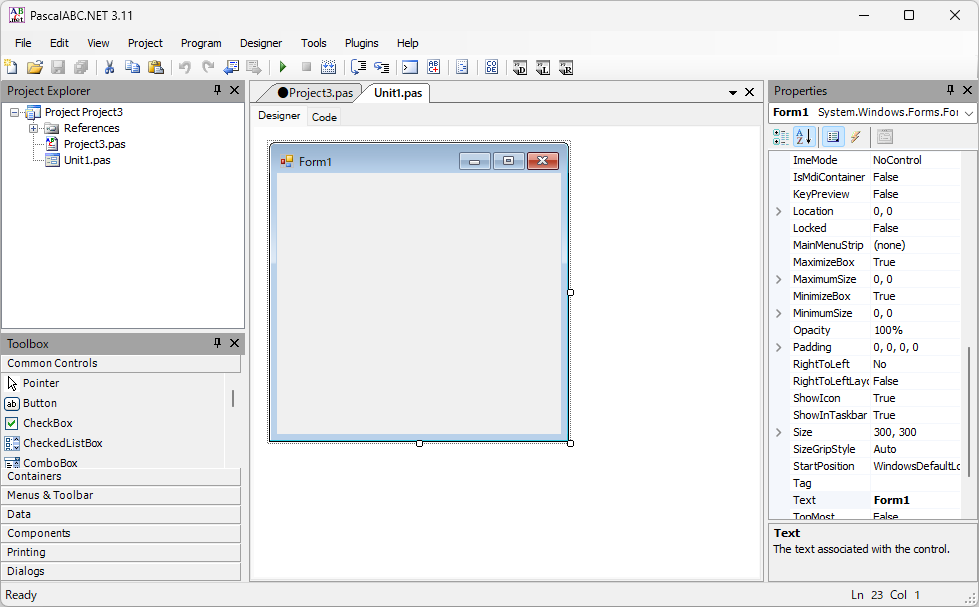Expand the References tree node
Image resolution: width=979 pixels, height=607 pixels.
click(x=33, y=128)
